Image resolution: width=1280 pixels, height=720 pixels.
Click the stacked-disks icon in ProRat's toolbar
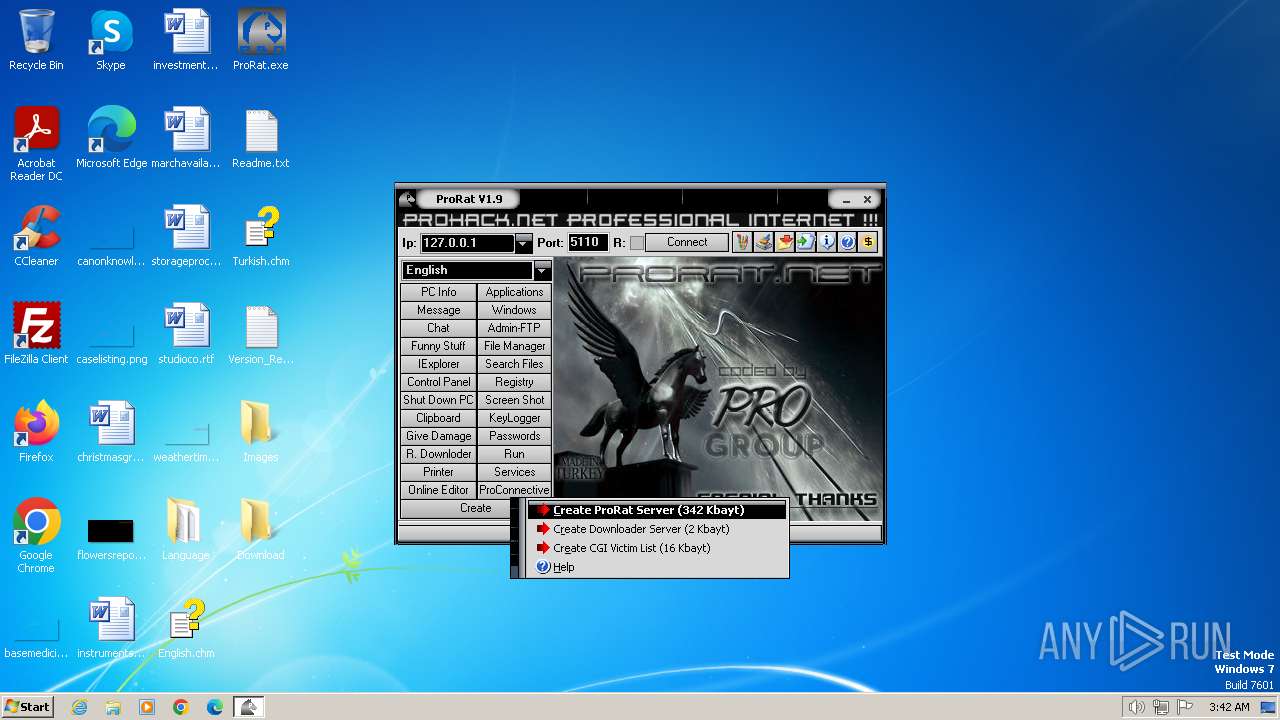coord(763,242)
